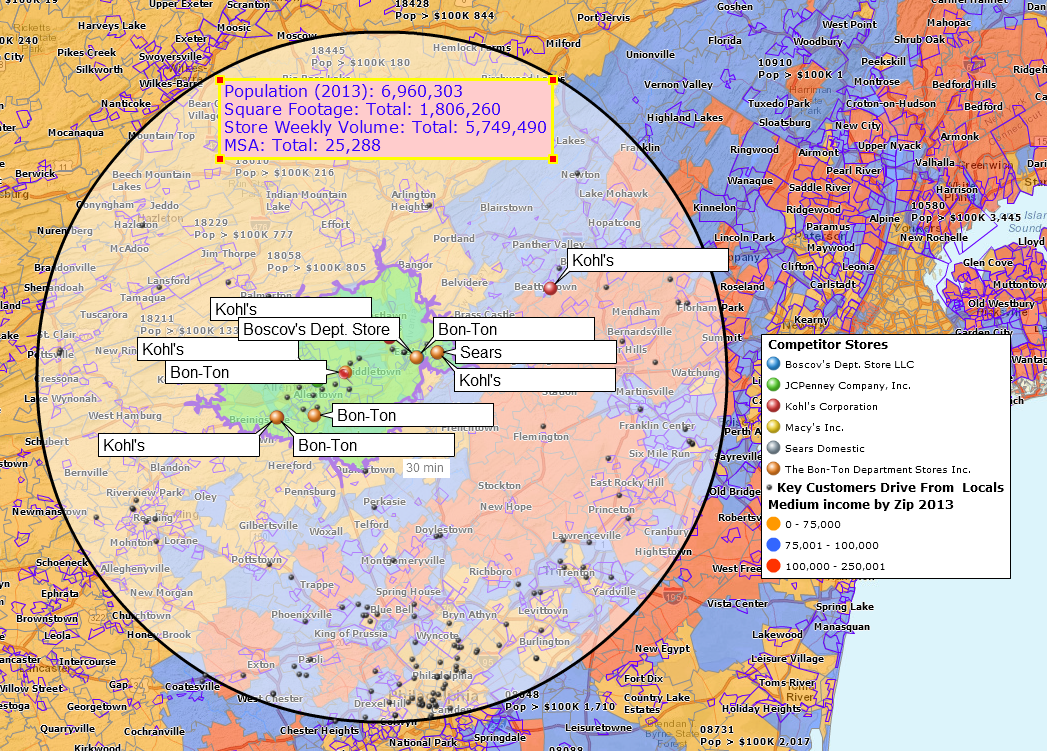
Task: Click the Blairstown map label
Action: tap(507, 208)
